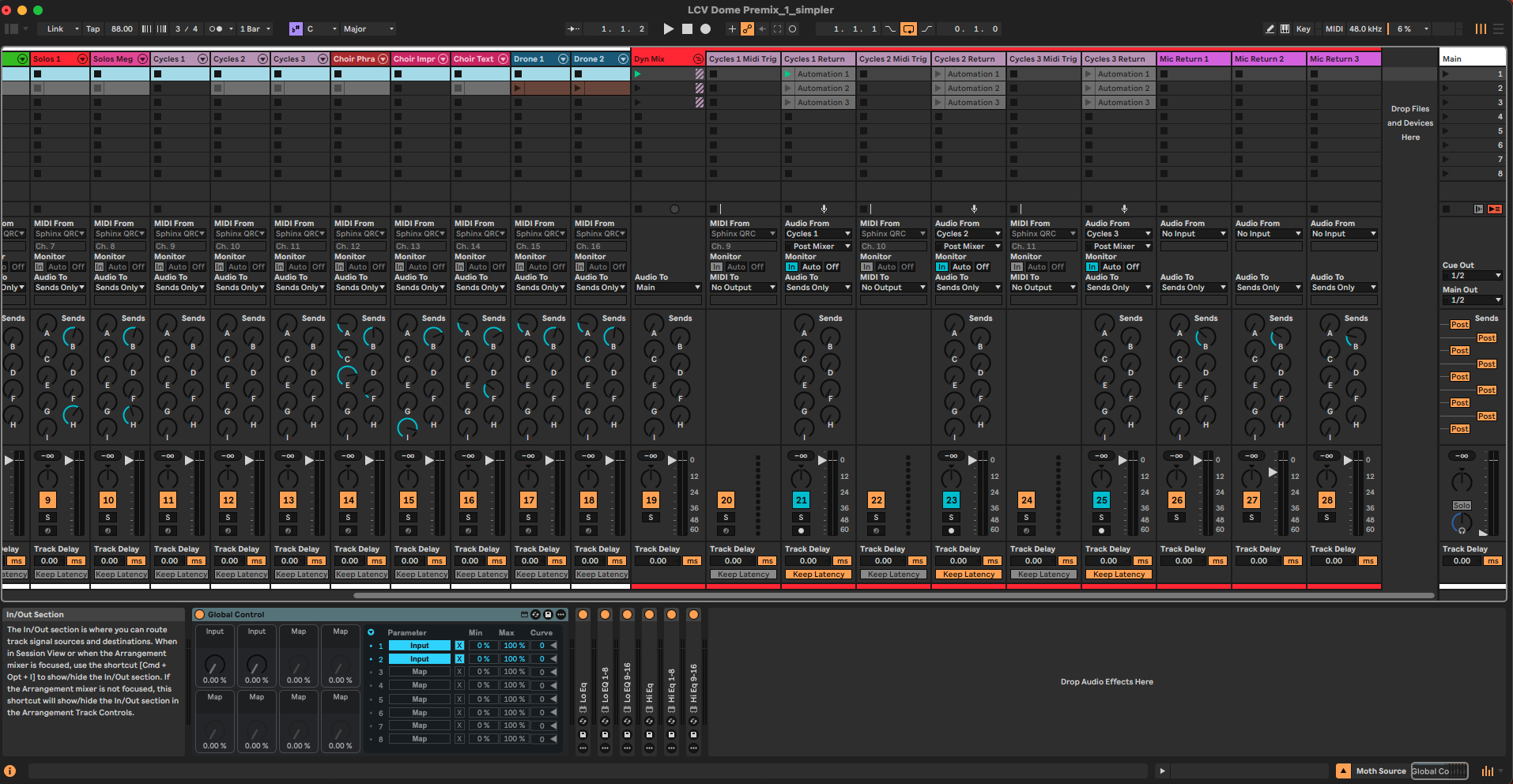
Task: Save the Global Control device preset
Action: (548, 615)
